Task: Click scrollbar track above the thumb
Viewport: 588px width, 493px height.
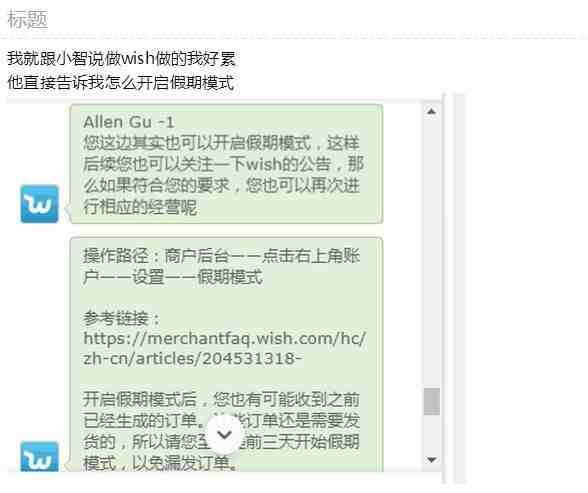Action: 432,253
